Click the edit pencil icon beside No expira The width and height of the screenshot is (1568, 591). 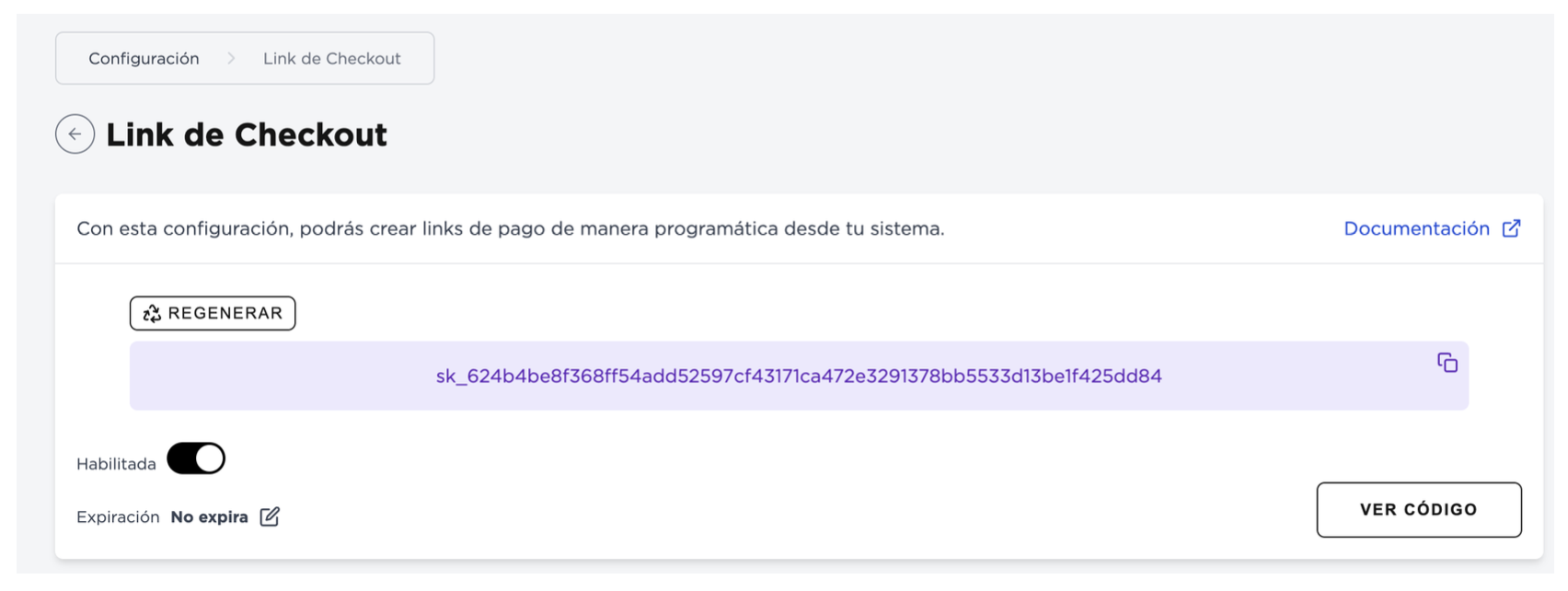point(270,516)
